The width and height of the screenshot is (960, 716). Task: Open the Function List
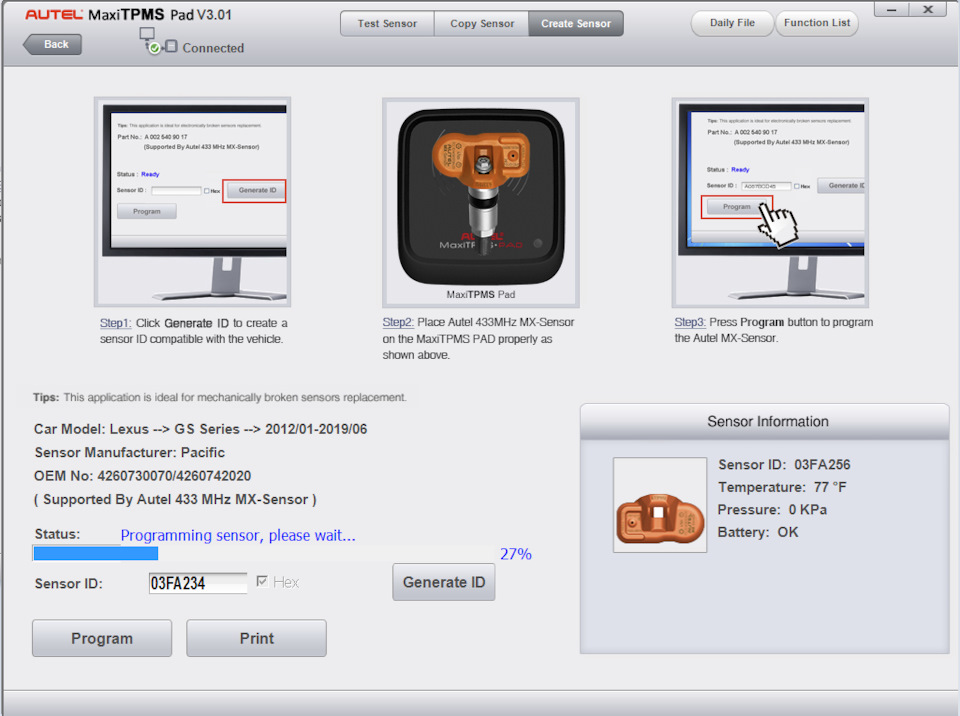point(817,23)
